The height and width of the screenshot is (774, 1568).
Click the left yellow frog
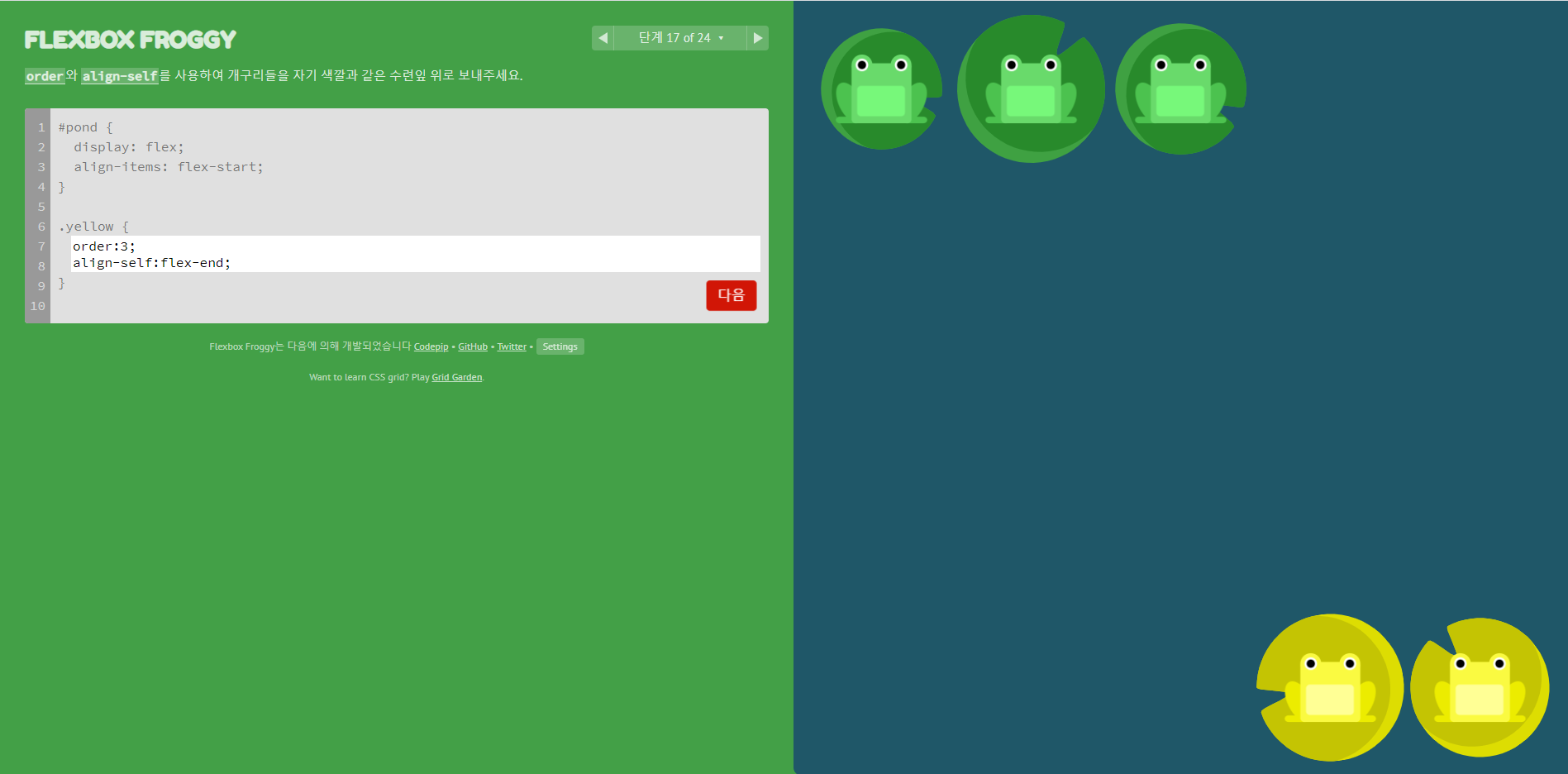1330,688
